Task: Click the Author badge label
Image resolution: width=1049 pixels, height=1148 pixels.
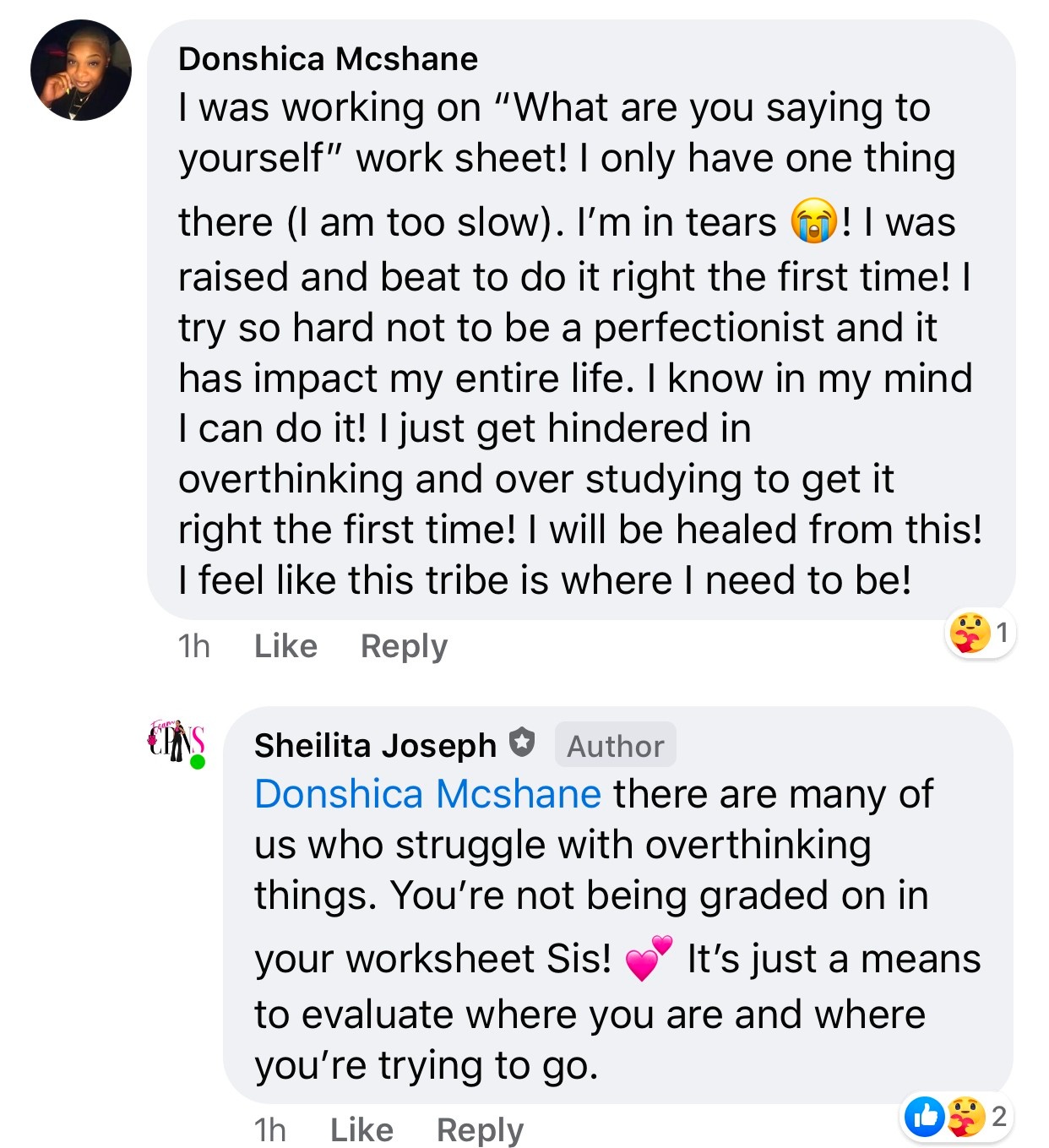Action: [x=615, y=746]
